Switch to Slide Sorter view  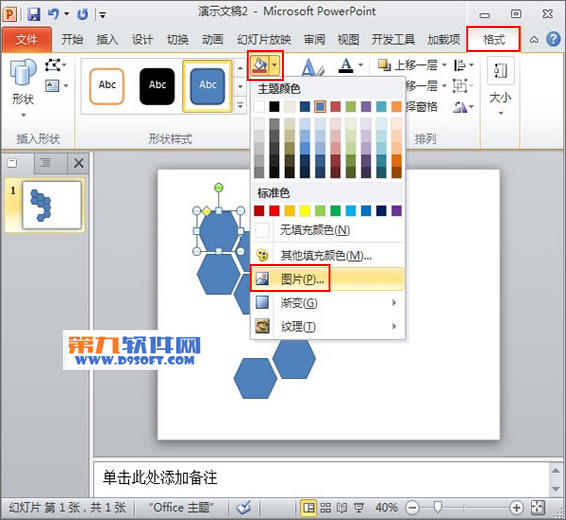pyautogui.click(x=326, y=508)
